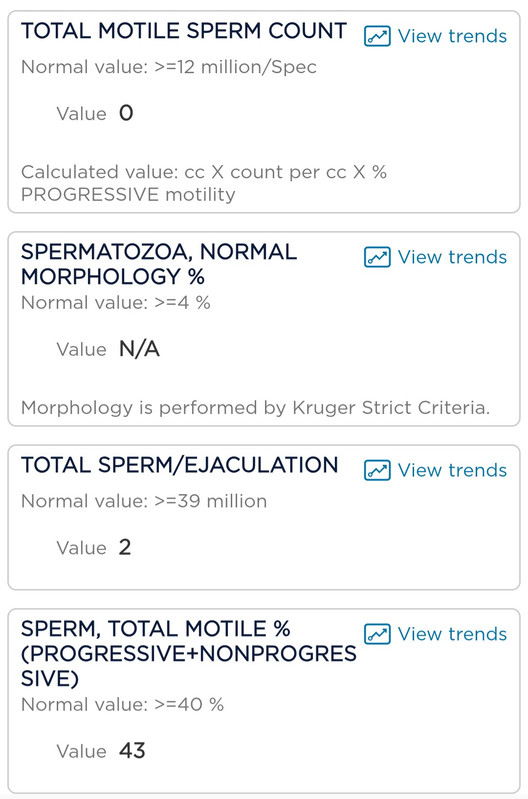This screenshot has width=528, height=799.
Task: Click the trend chart icon for Total Motile Sperm Count
Action: 377,36
